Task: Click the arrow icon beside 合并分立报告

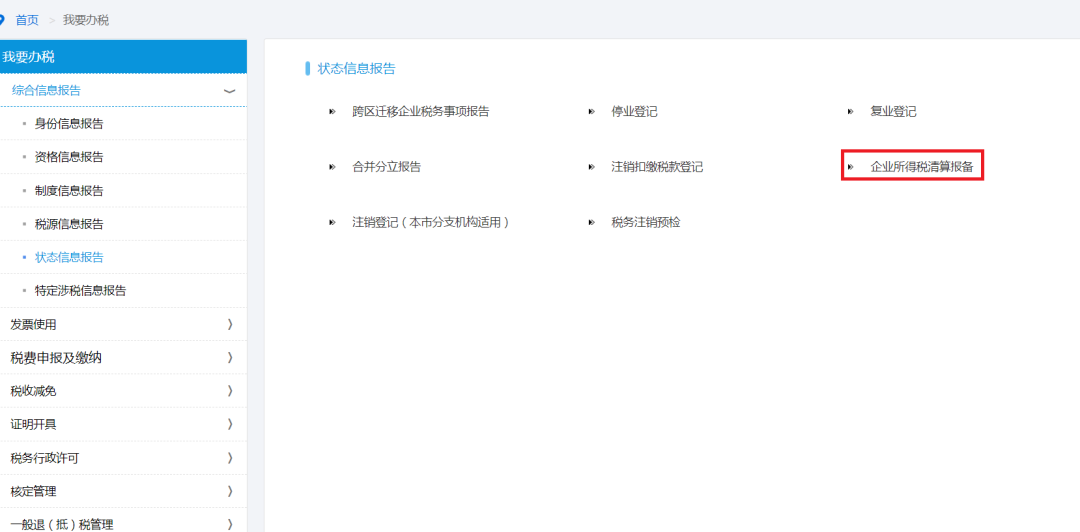Action: (x=332, y=167)
